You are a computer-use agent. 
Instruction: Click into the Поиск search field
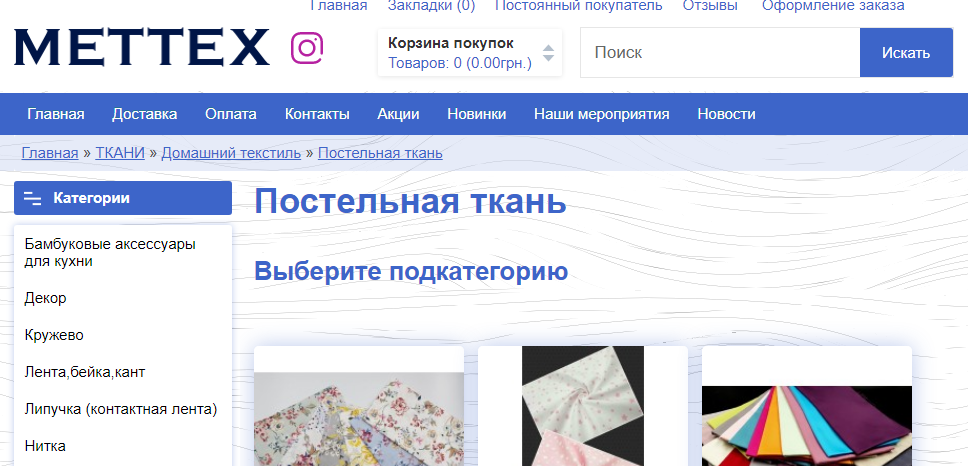tap(719, 53)
